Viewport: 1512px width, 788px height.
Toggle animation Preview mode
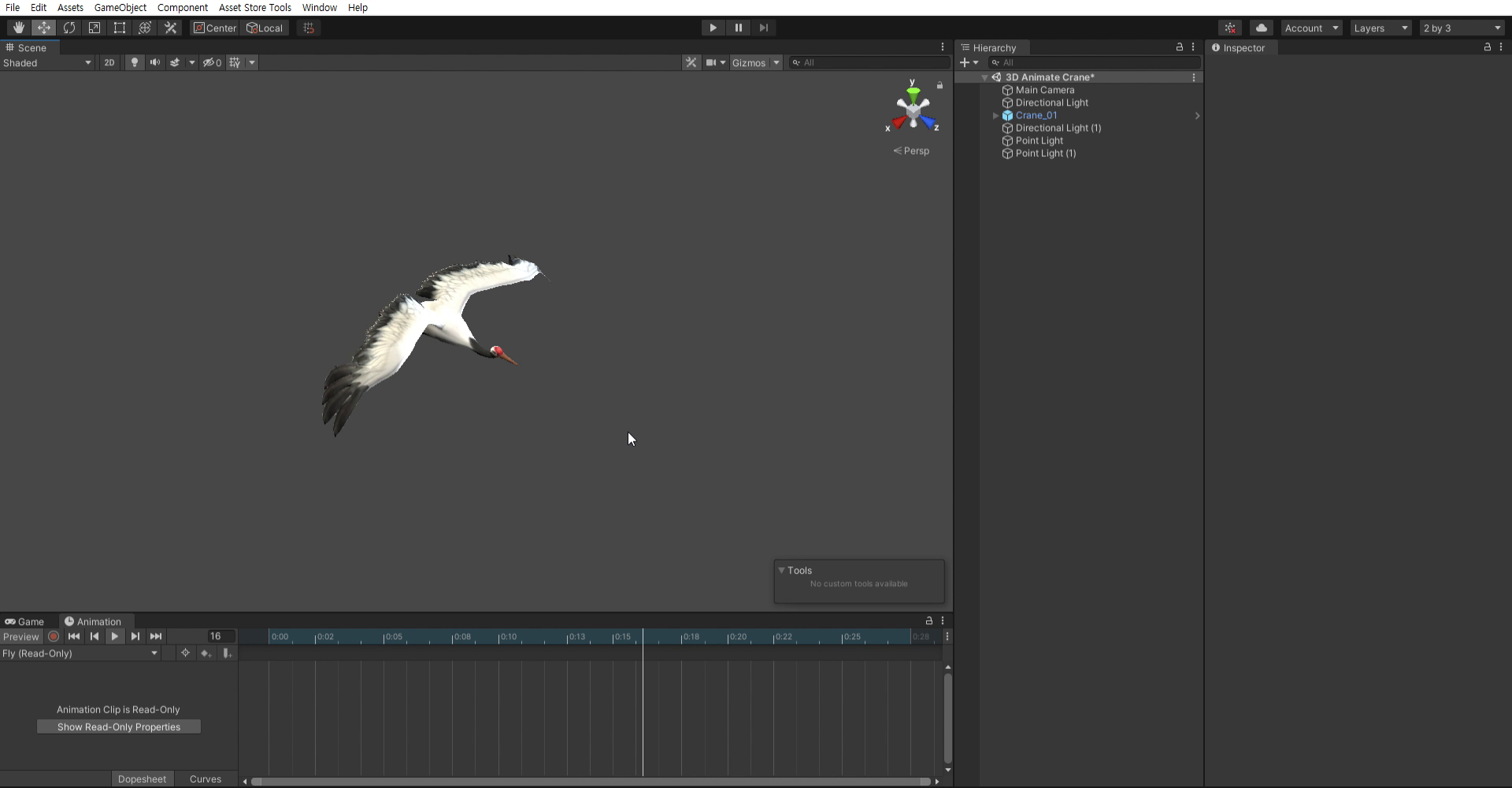coord(21,636)
